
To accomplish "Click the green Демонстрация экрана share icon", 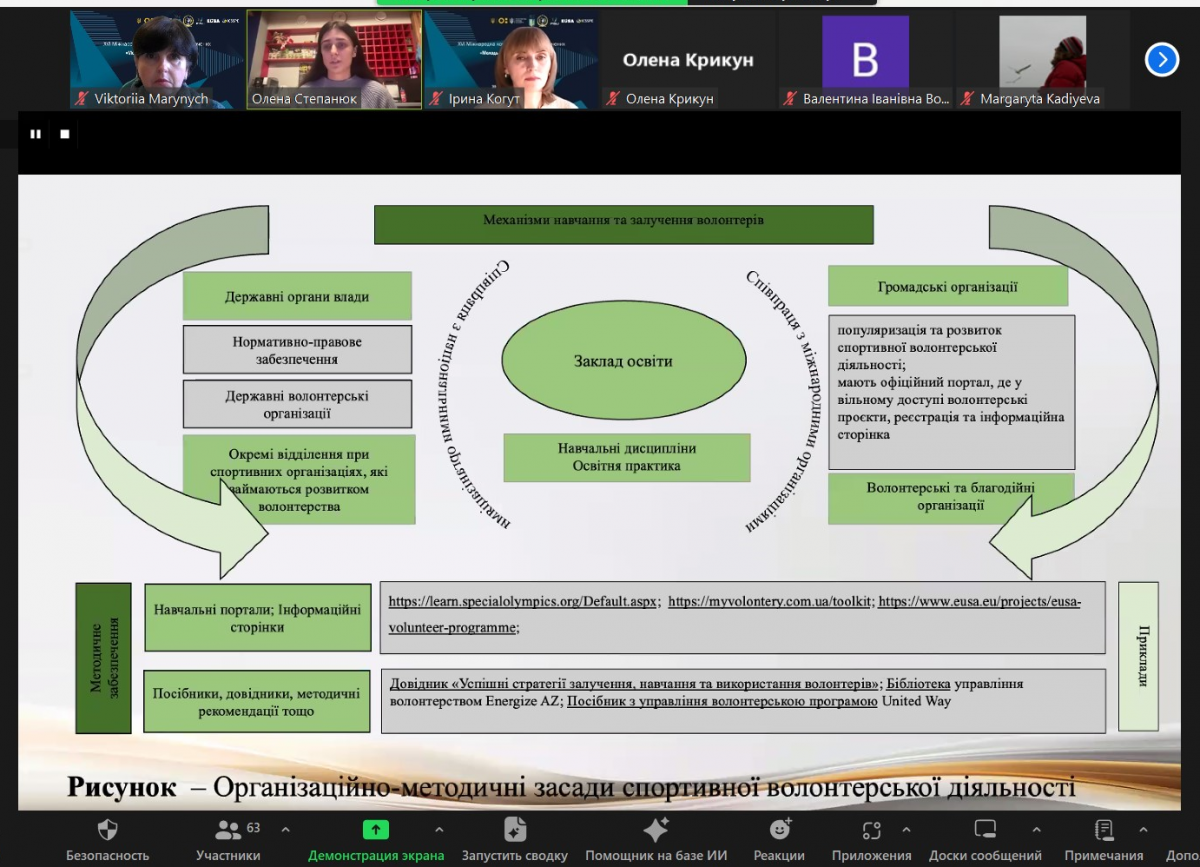I will coord(376,830).
